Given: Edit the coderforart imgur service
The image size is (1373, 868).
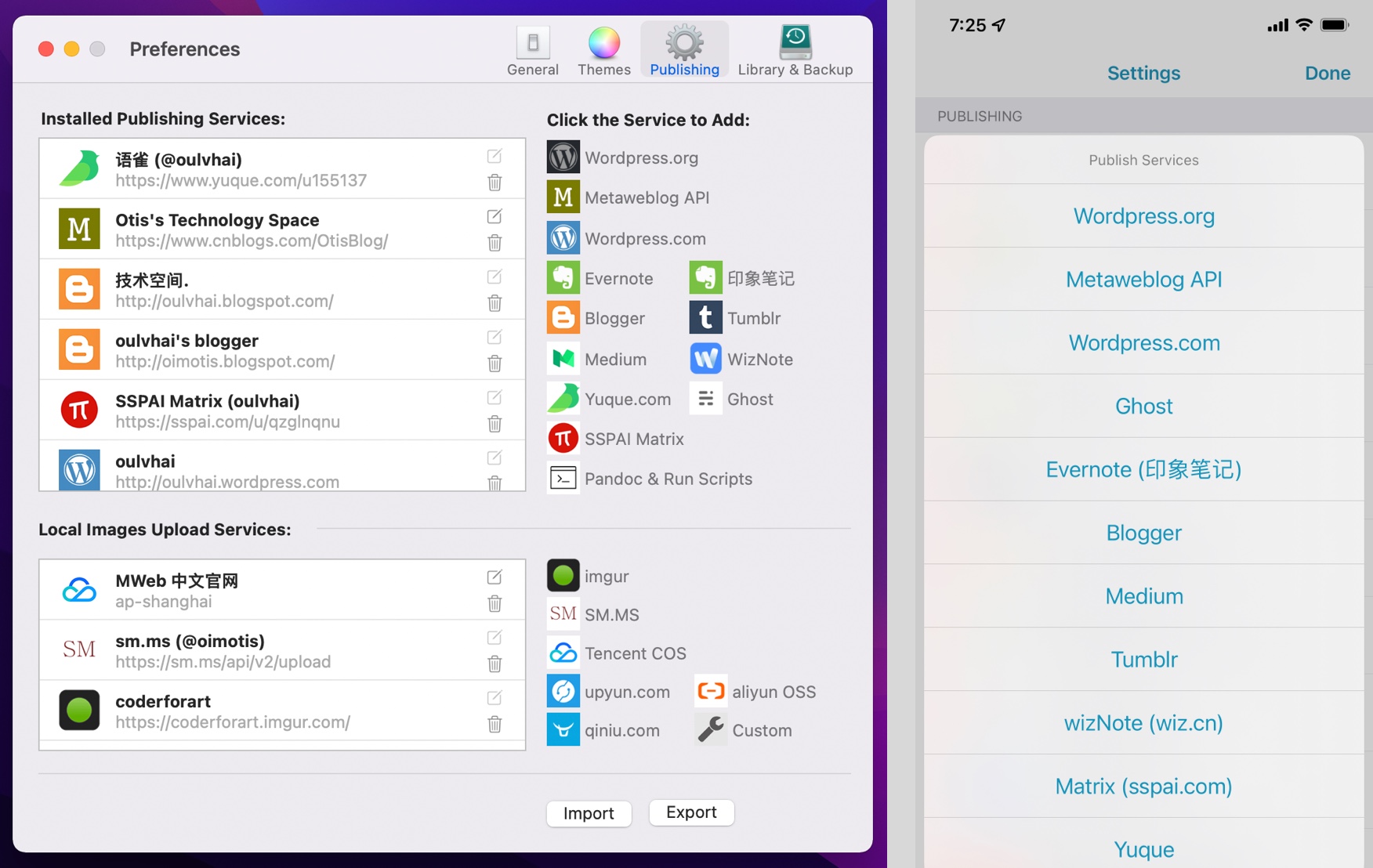Looking at the screenshot, I should pyautogui.click(x=494, y=698).
